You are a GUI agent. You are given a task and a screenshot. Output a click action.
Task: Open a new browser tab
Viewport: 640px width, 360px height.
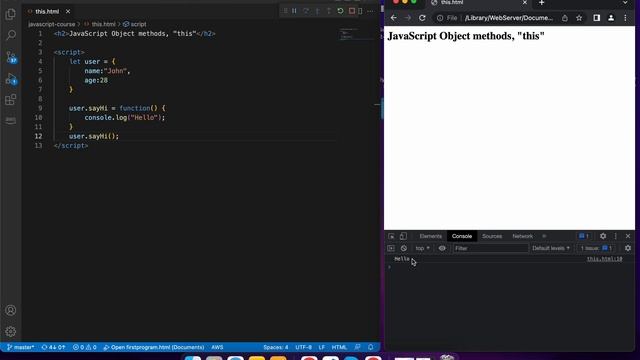(542, 3)
